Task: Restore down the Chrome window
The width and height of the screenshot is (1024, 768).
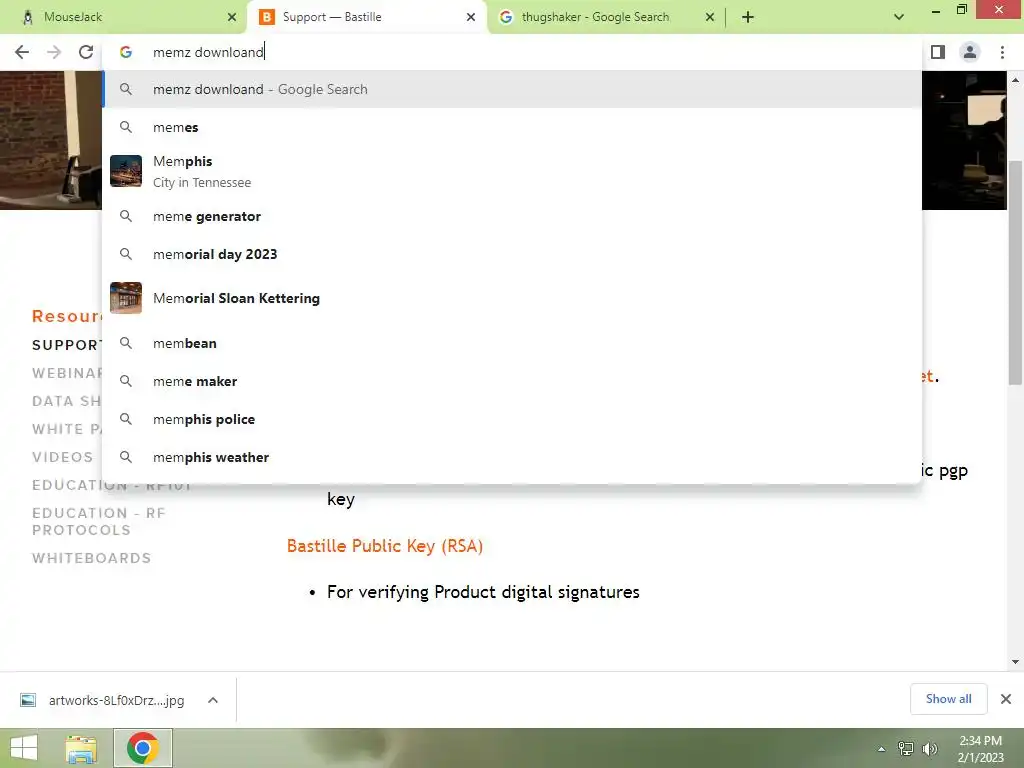Action: 961,10
